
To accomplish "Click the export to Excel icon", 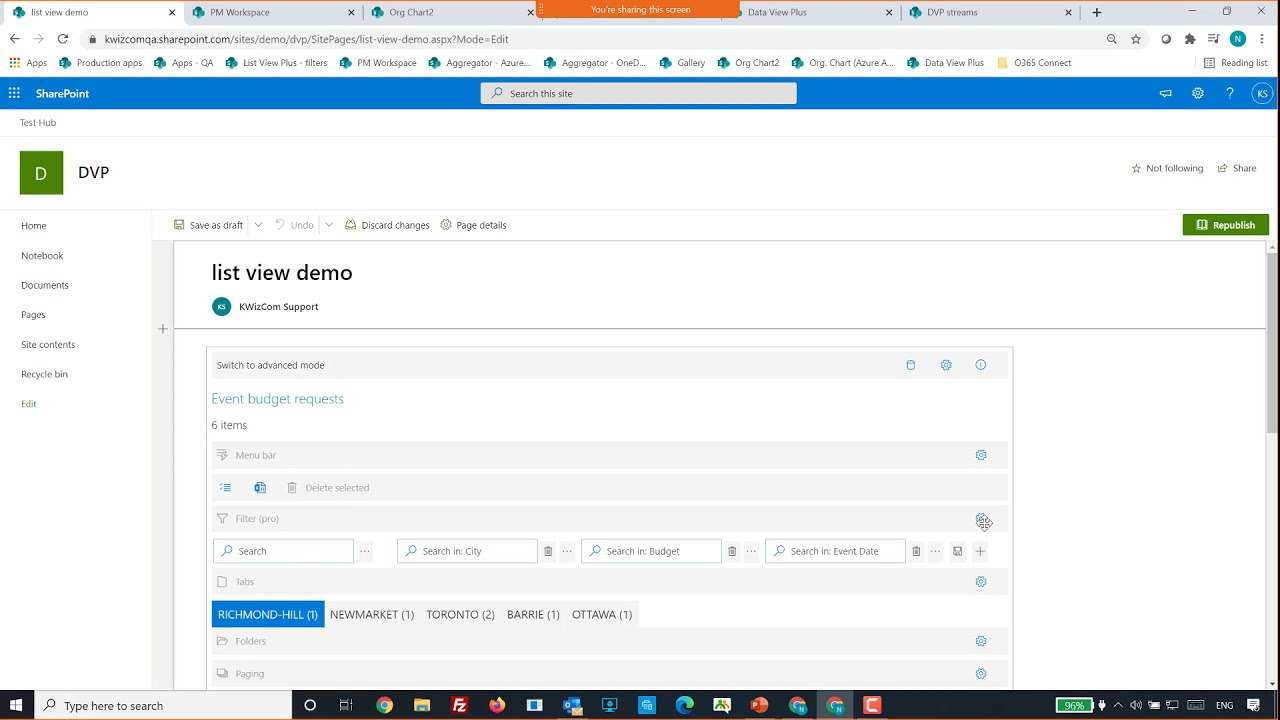I will pos(260,488).
